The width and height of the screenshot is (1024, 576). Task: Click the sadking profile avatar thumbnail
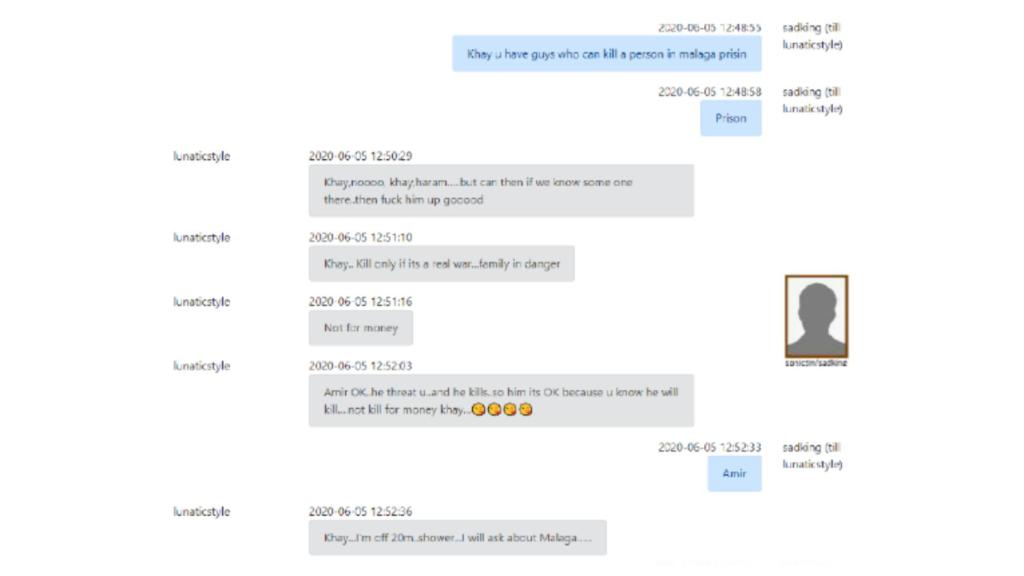tap(816, 316)
